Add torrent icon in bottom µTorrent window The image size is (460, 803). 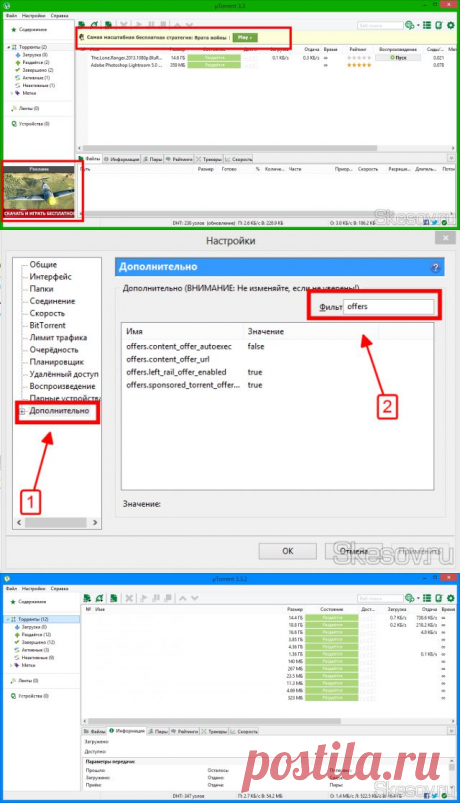[87, 598]
